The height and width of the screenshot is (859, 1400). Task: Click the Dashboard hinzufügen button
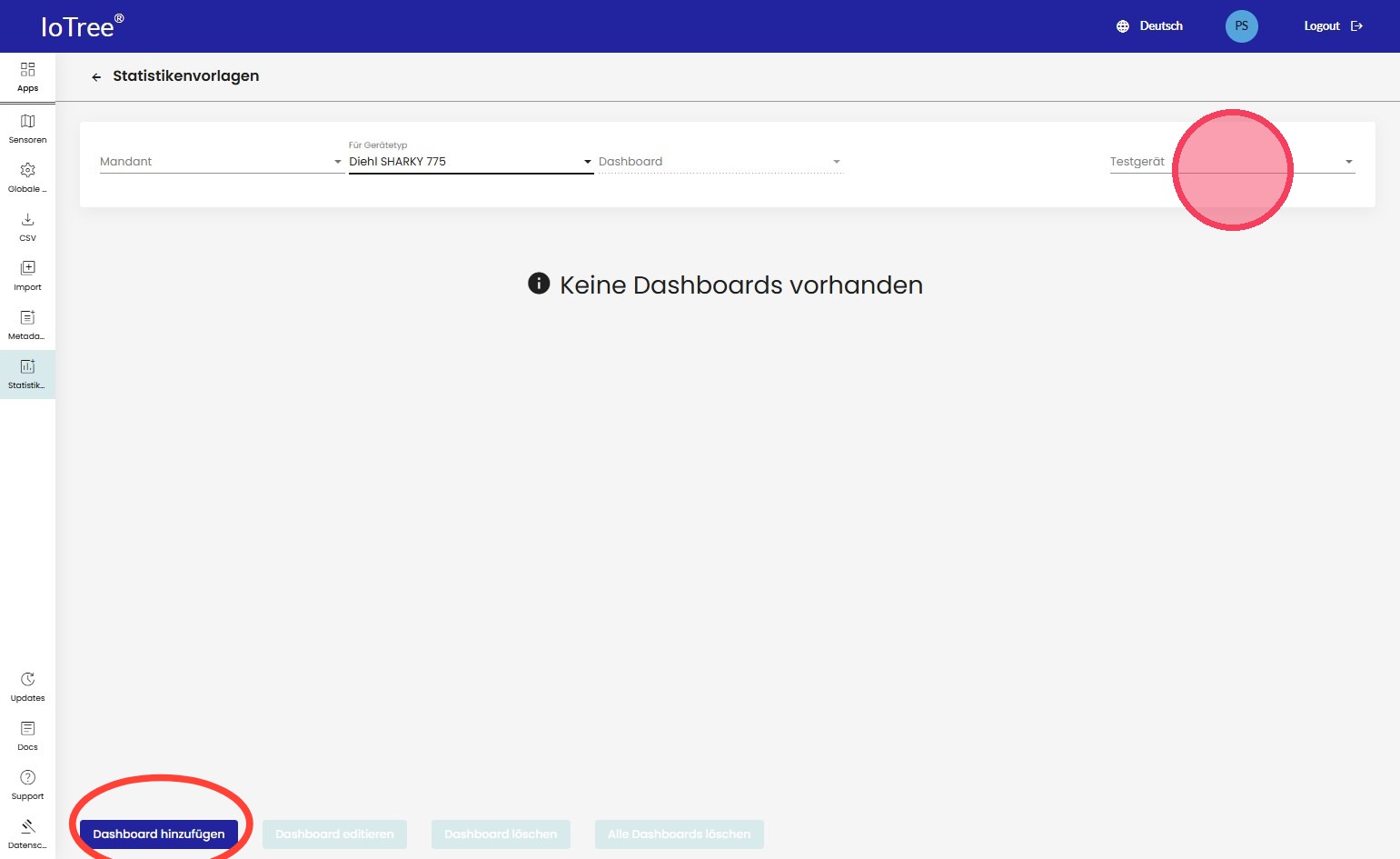tap(159, 834)
